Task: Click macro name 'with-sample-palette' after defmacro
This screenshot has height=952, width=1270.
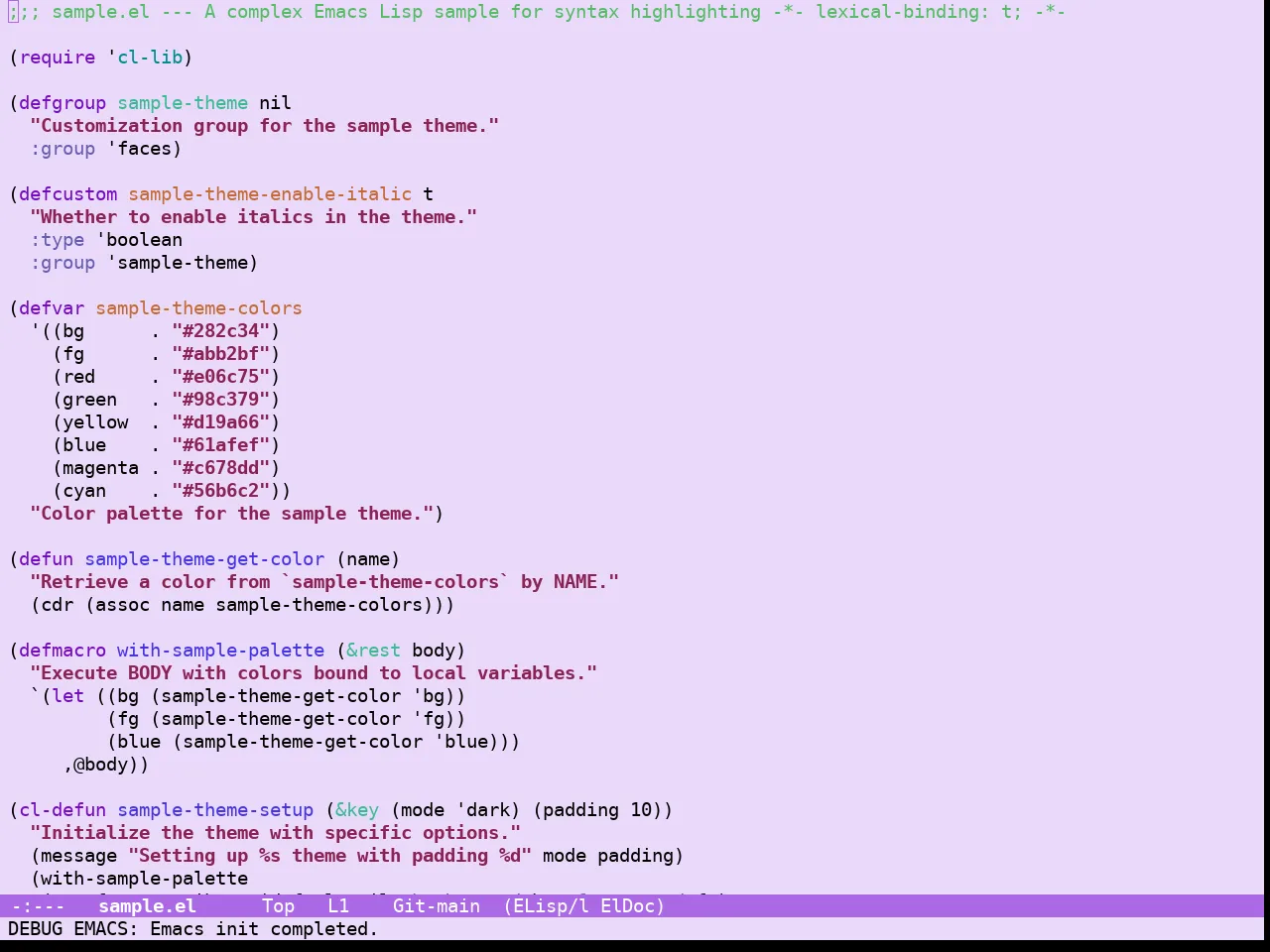Action: (x=220, y=651)
